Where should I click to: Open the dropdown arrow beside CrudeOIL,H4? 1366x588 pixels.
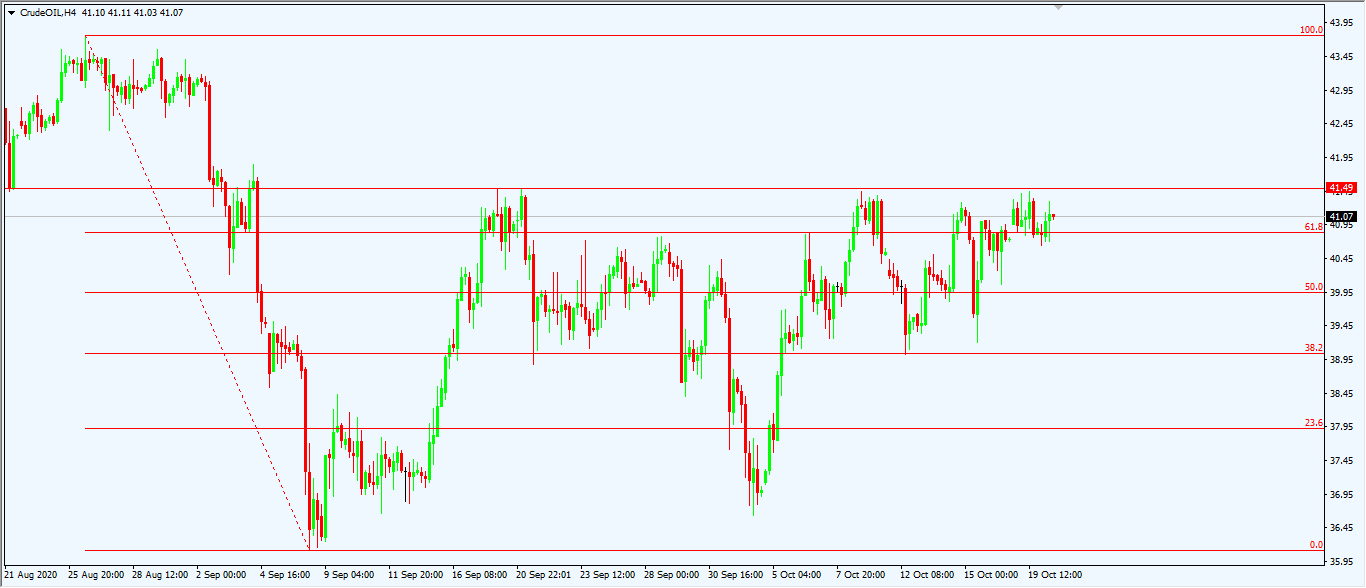11,12
